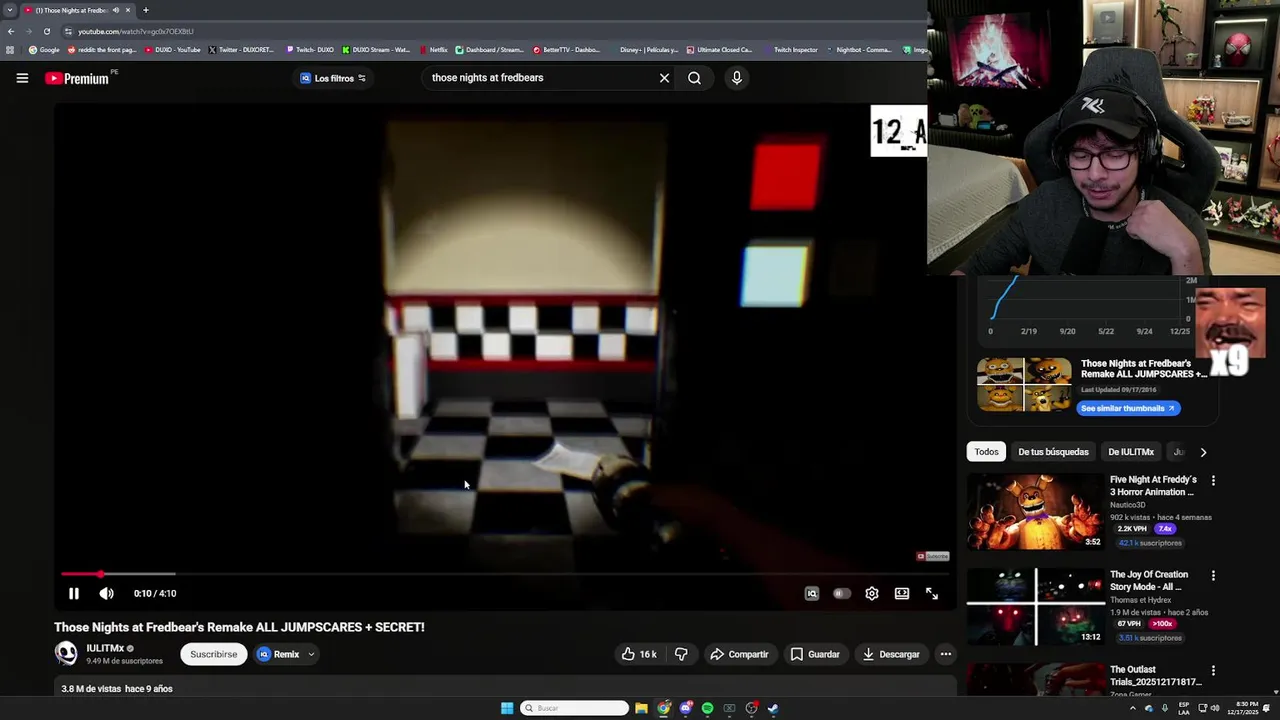Viewport: 1280px width, 720px height.
Task: Click See similar thumbnails button
Action: coord(1128,408)
